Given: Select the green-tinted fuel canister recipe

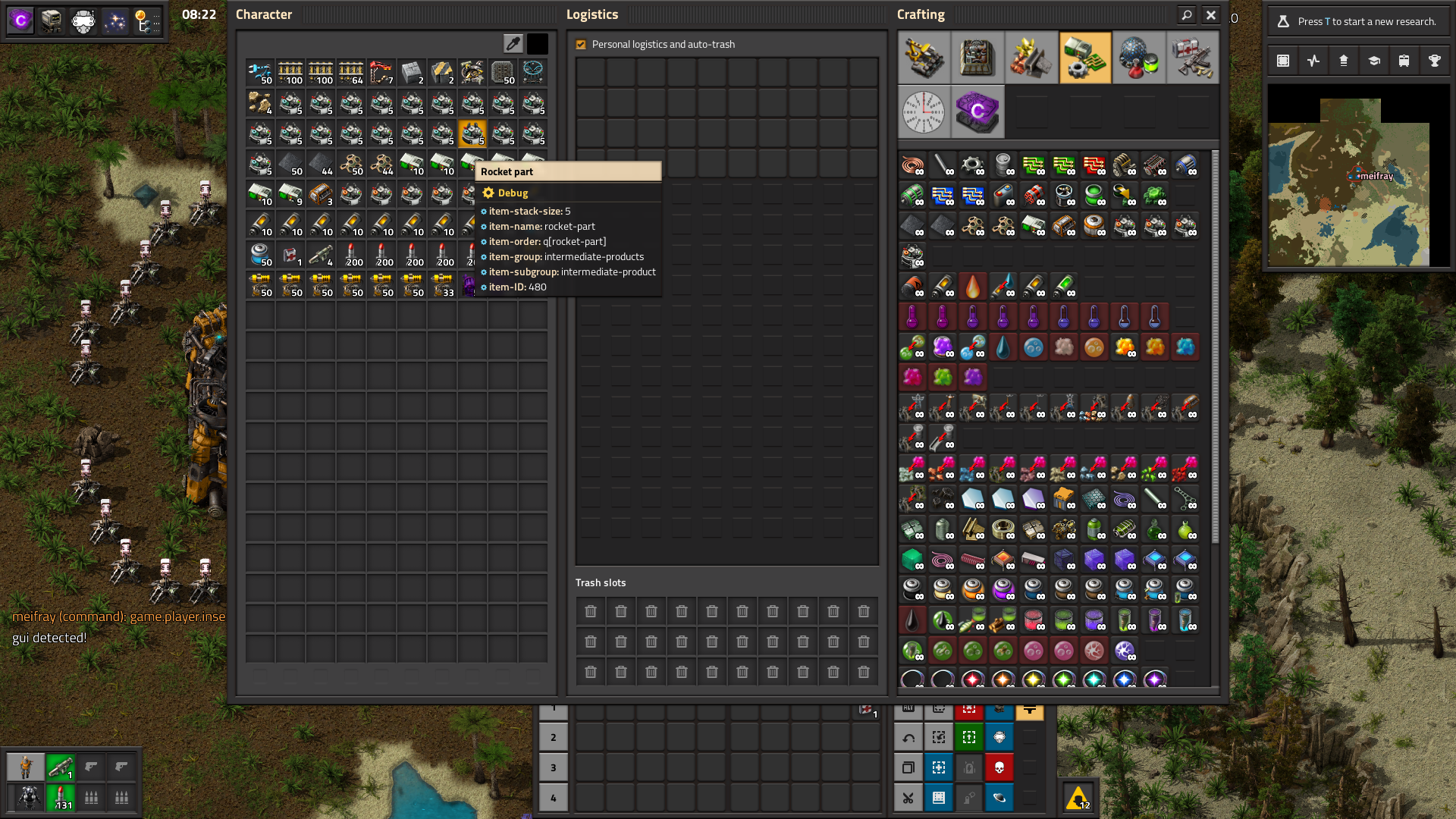Looking at the screenshot, I should 1064,286.
